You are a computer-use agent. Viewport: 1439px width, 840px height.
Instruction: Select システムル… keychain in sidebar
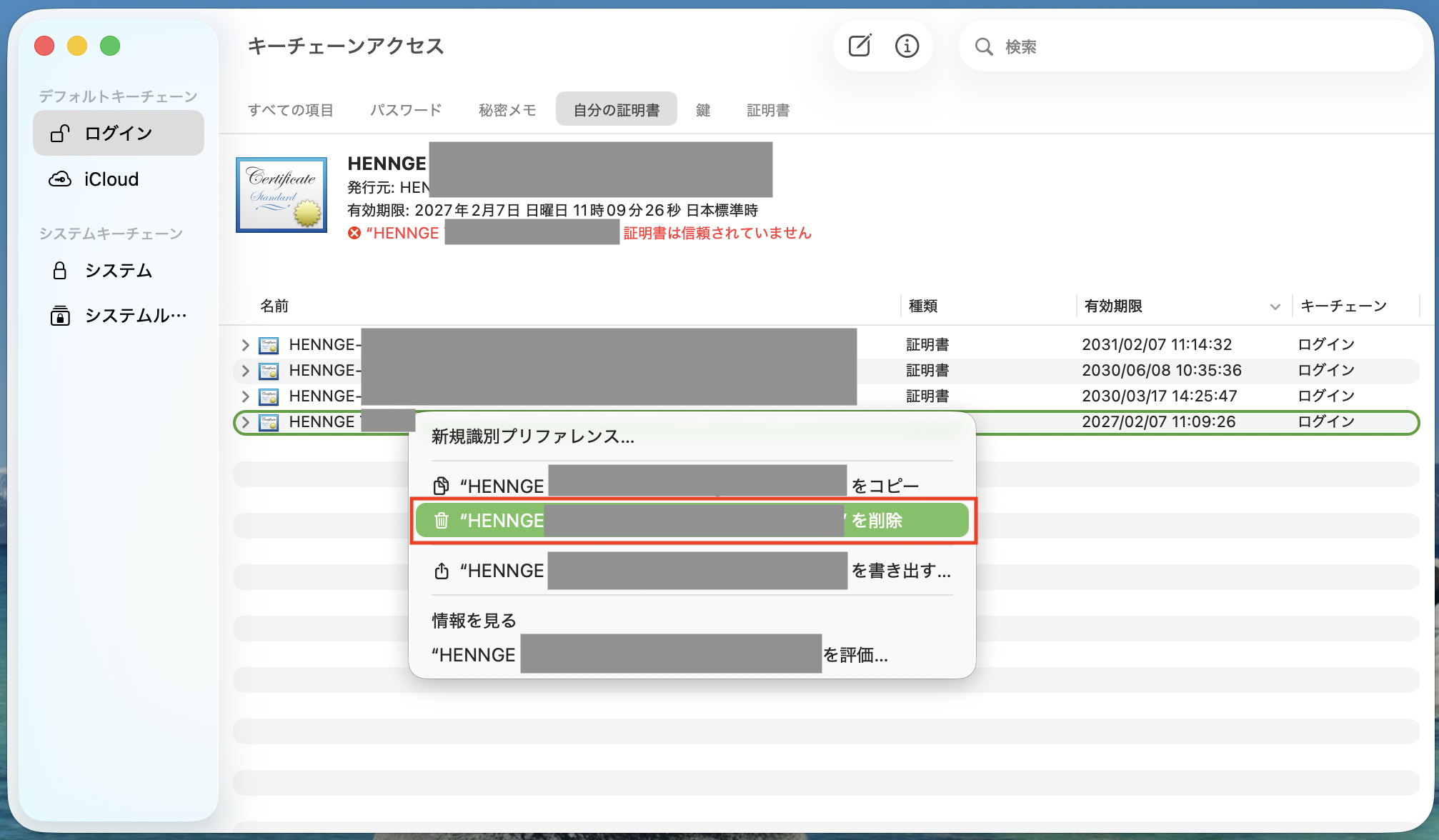pyautogui.click(x=119, y=316)
